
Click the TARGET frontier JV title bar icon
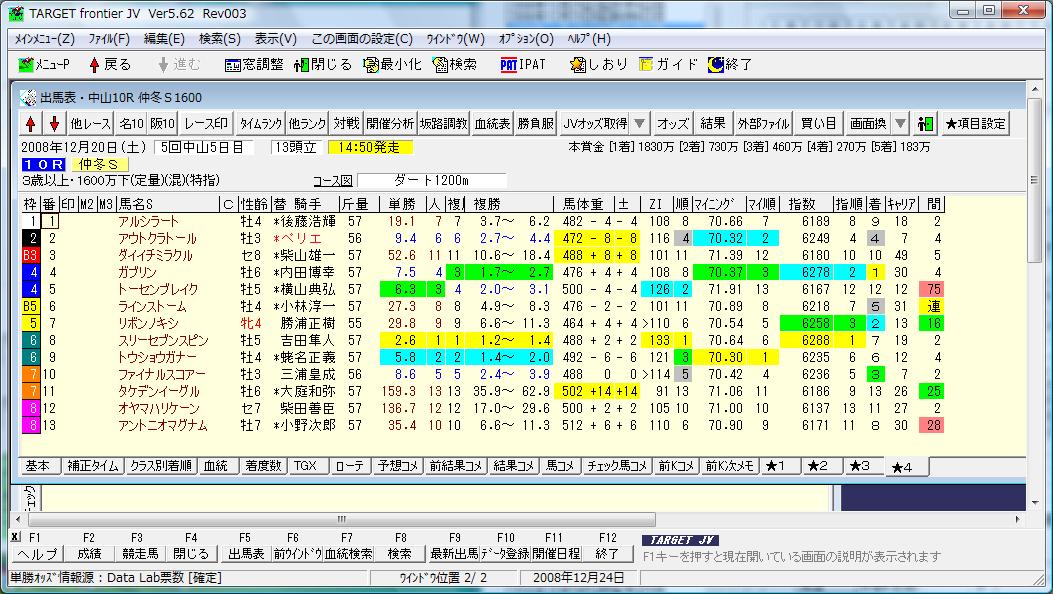click(x=16, y=13)
